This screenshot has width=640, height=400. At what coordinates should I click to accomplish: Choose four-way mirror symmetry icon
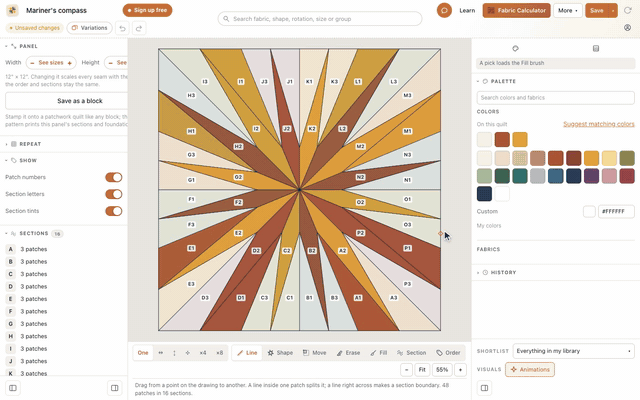click(187, 353)
